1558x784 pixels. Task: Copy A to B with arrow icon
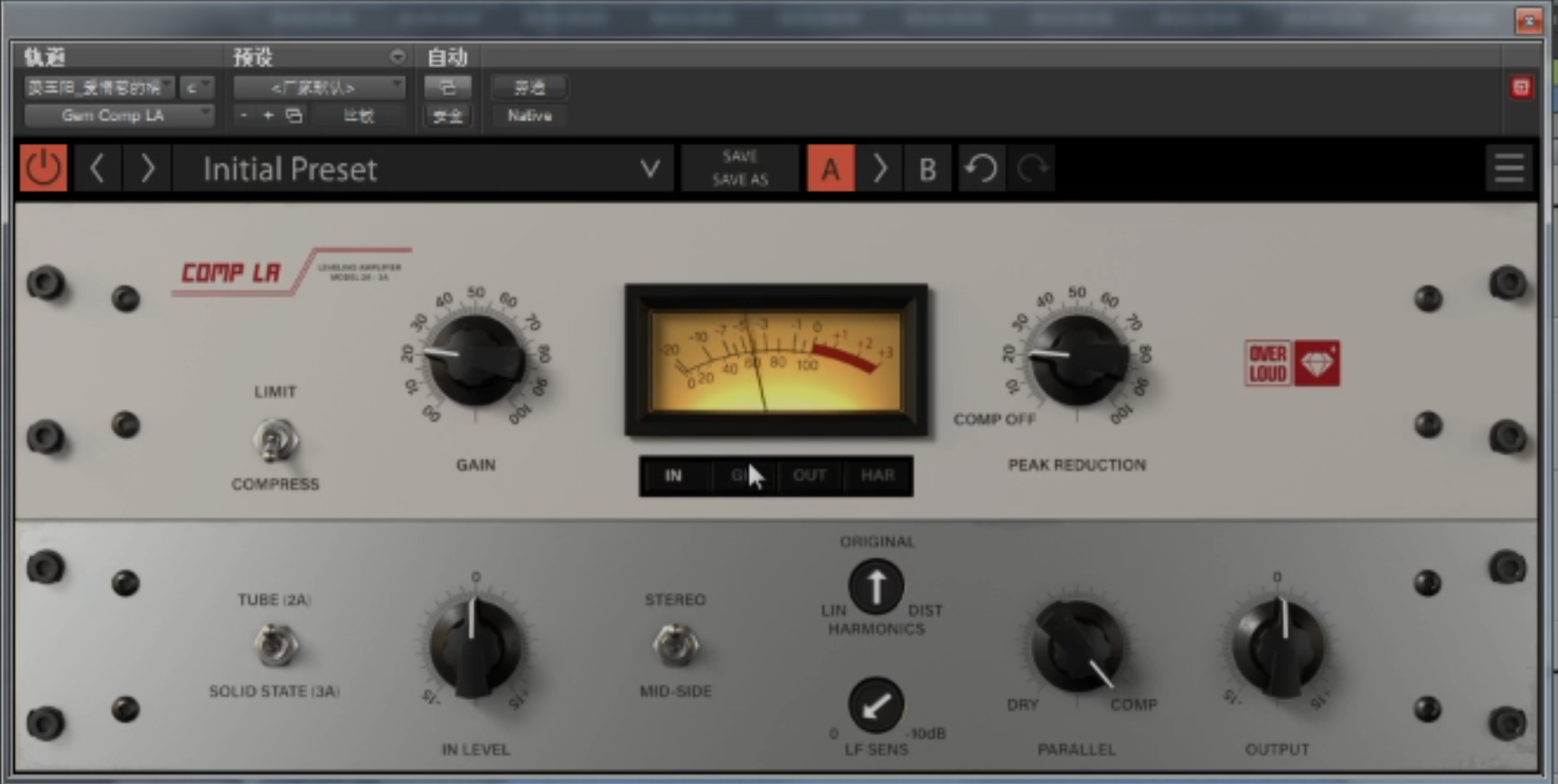coord(879,169)
